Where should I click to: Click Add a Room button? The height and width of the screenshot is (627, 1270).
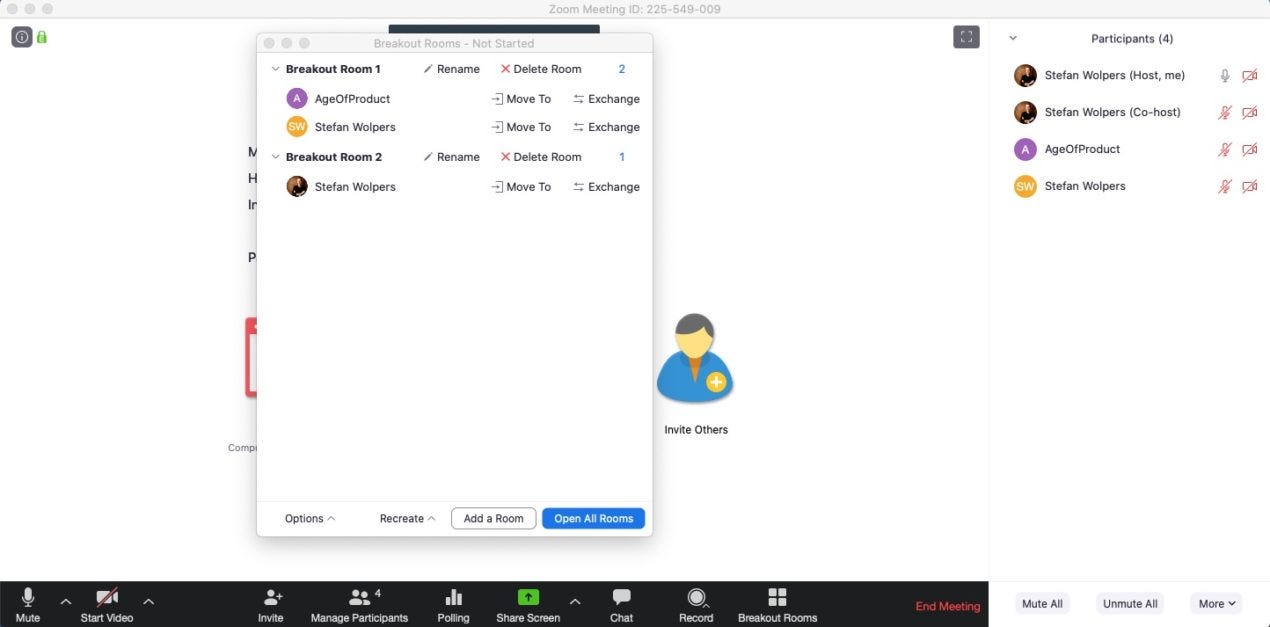(x=494, y=518)
